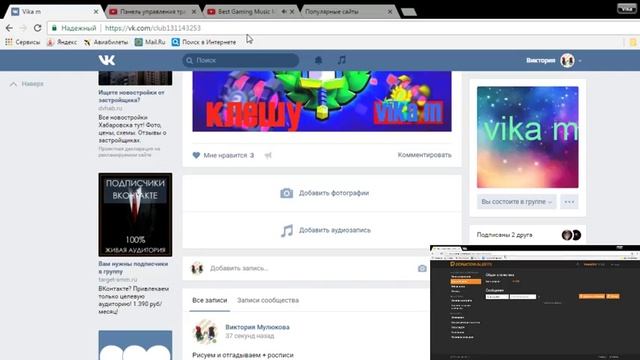640x360 pixels.
Task: Click the camera icon next to Добавить фотографии
Action: [x=287, y=193]
